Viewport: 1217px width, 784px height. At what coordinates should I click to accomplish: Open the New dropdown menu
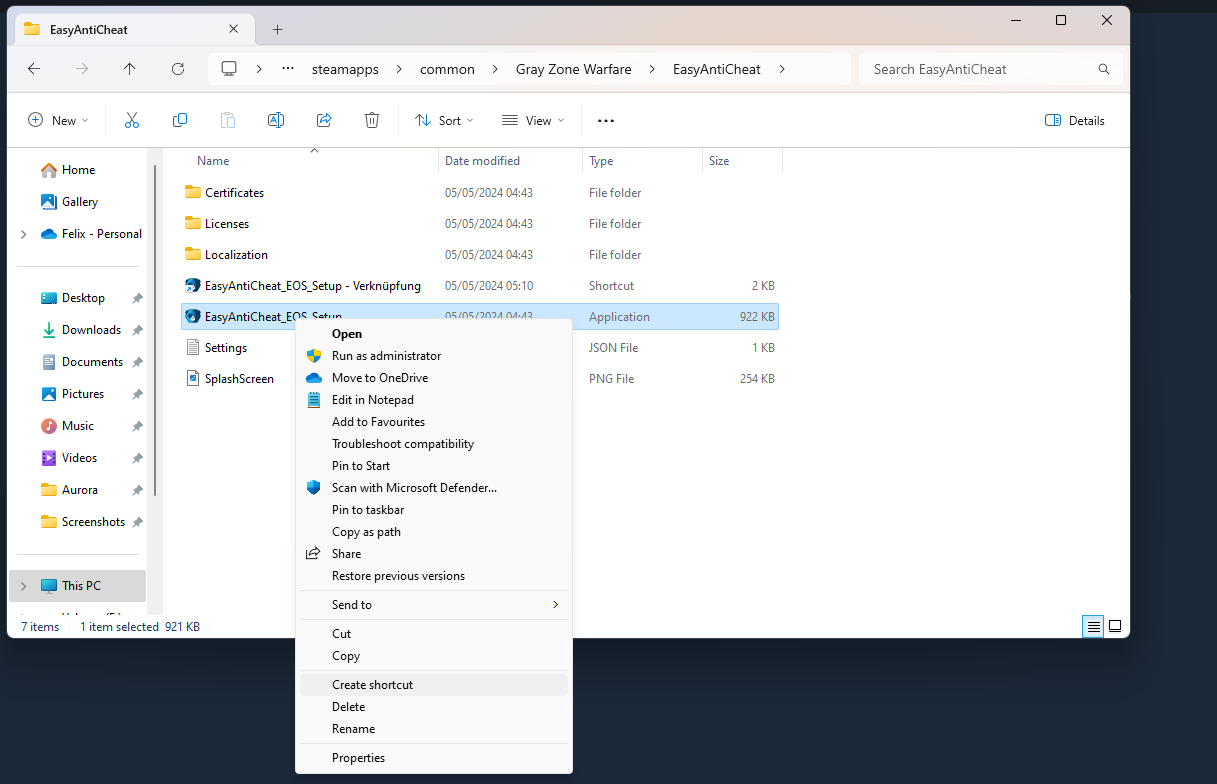[x=58, y=121]
